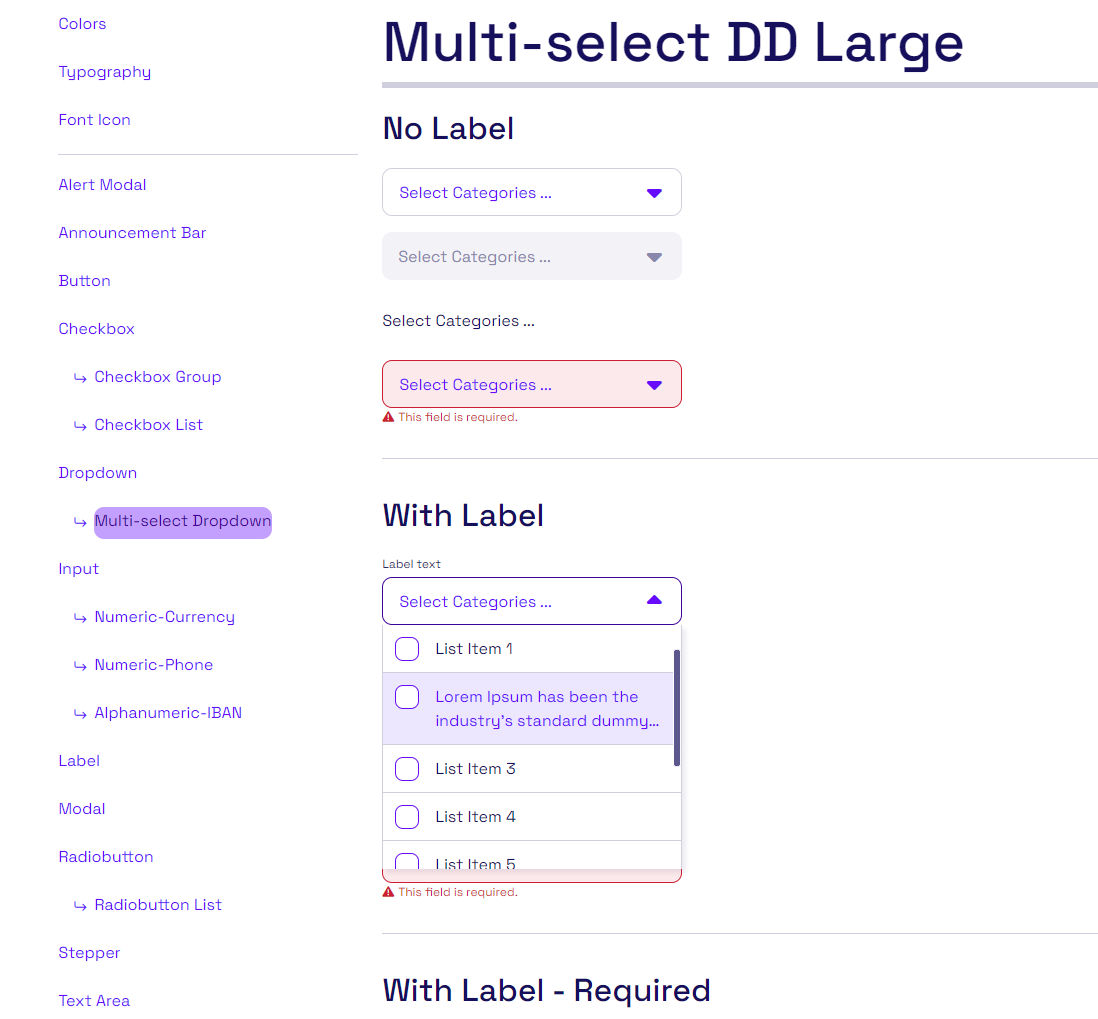Click the sub-item arrow beside Multi-select Dropdown
This screenshot has width=1098, height=1019.
(x=80, y=521)
